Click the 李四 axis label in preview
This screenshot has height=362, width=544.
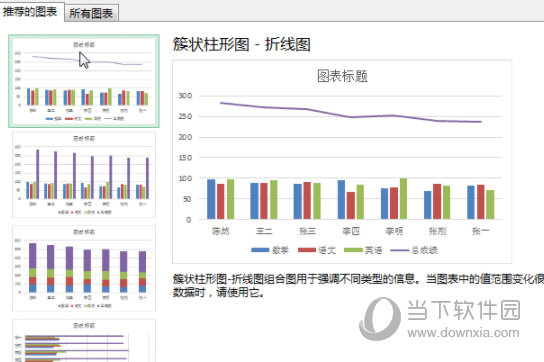[x=351, y=231]
